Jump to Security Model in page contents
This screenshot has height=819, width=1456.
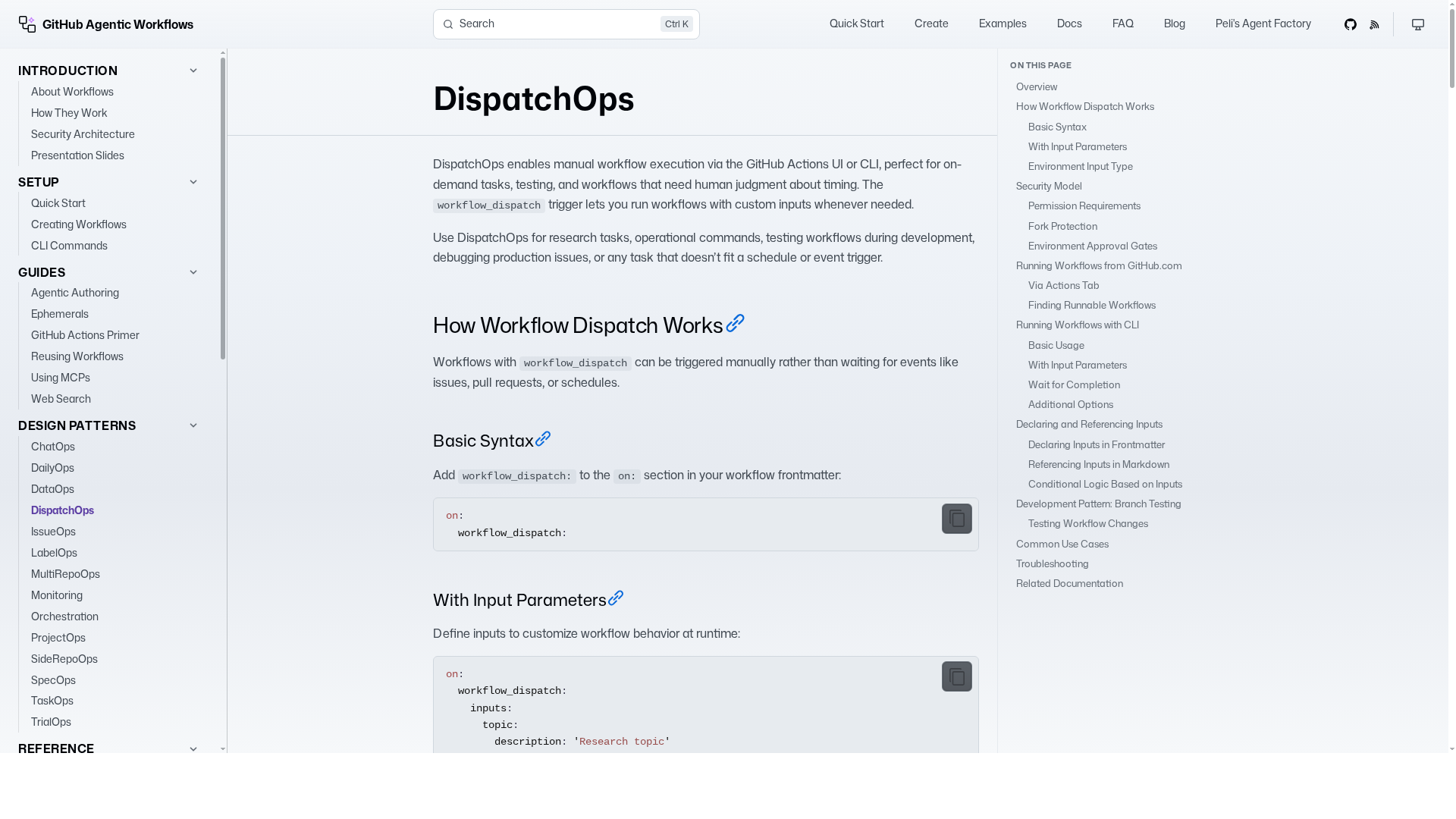point(1048,187)
